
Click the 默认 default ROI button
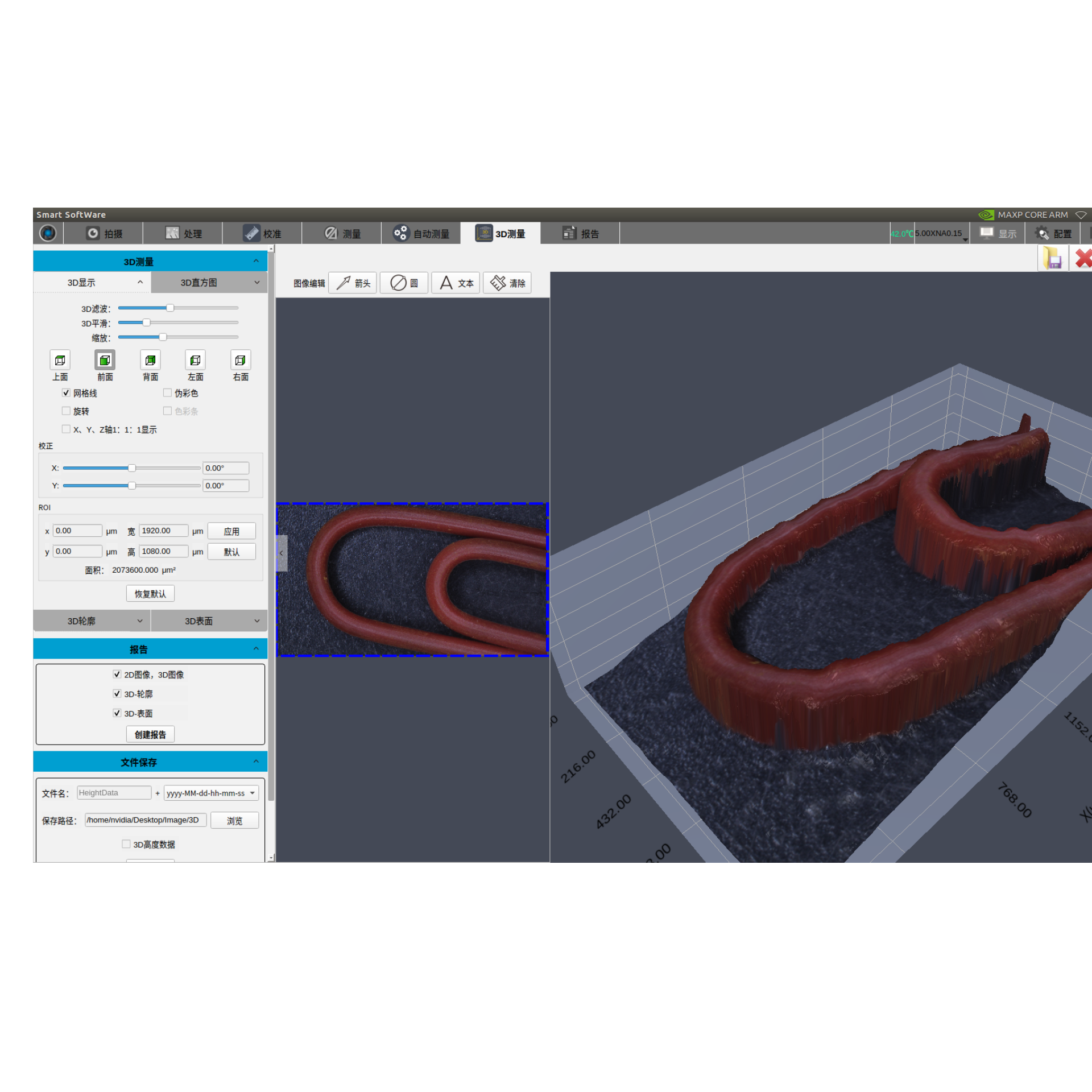pyautogui.click(x=231, y=552)
